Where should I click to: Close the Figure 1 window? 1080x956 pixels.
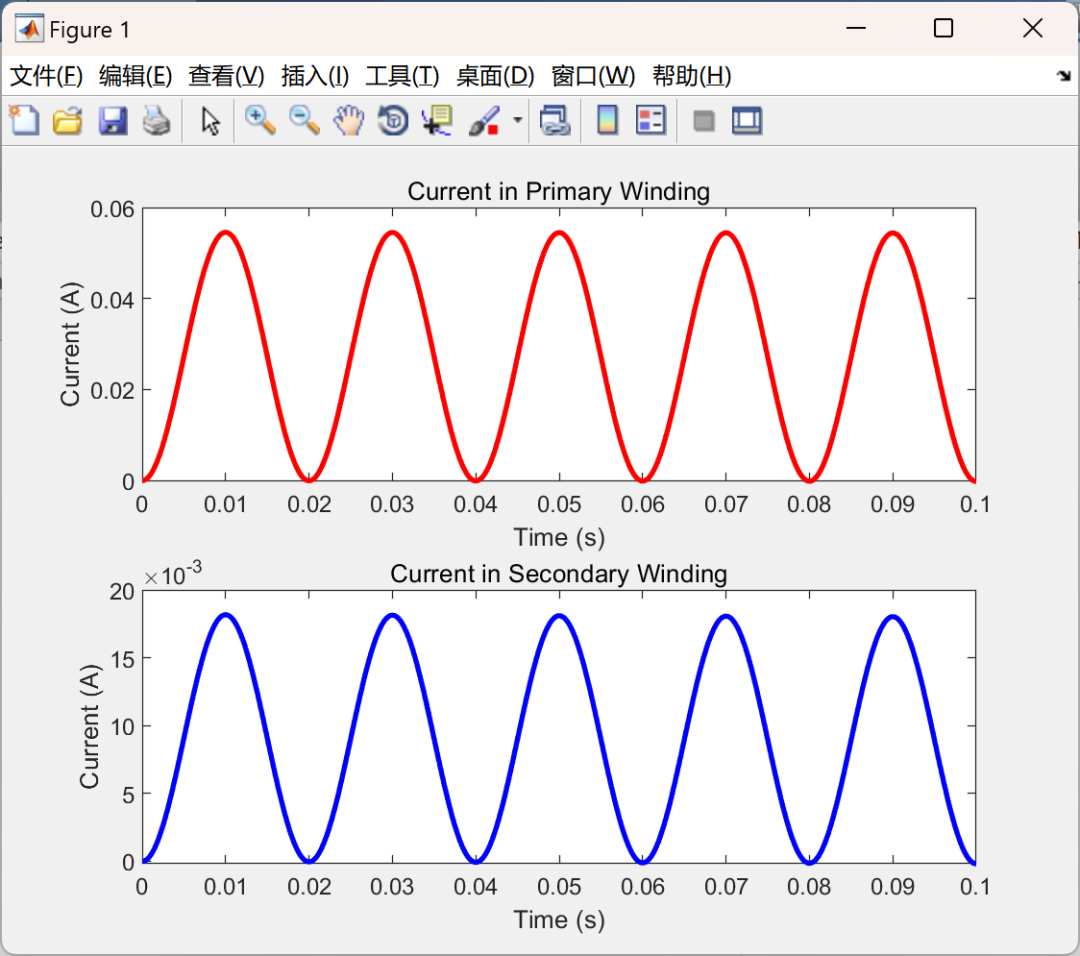pos(1032,28)
